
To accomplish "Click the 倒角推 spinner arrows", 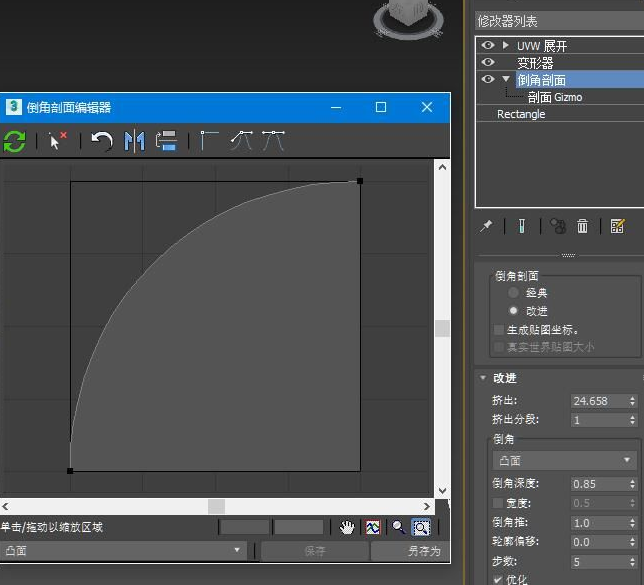I will click(632, 523).
